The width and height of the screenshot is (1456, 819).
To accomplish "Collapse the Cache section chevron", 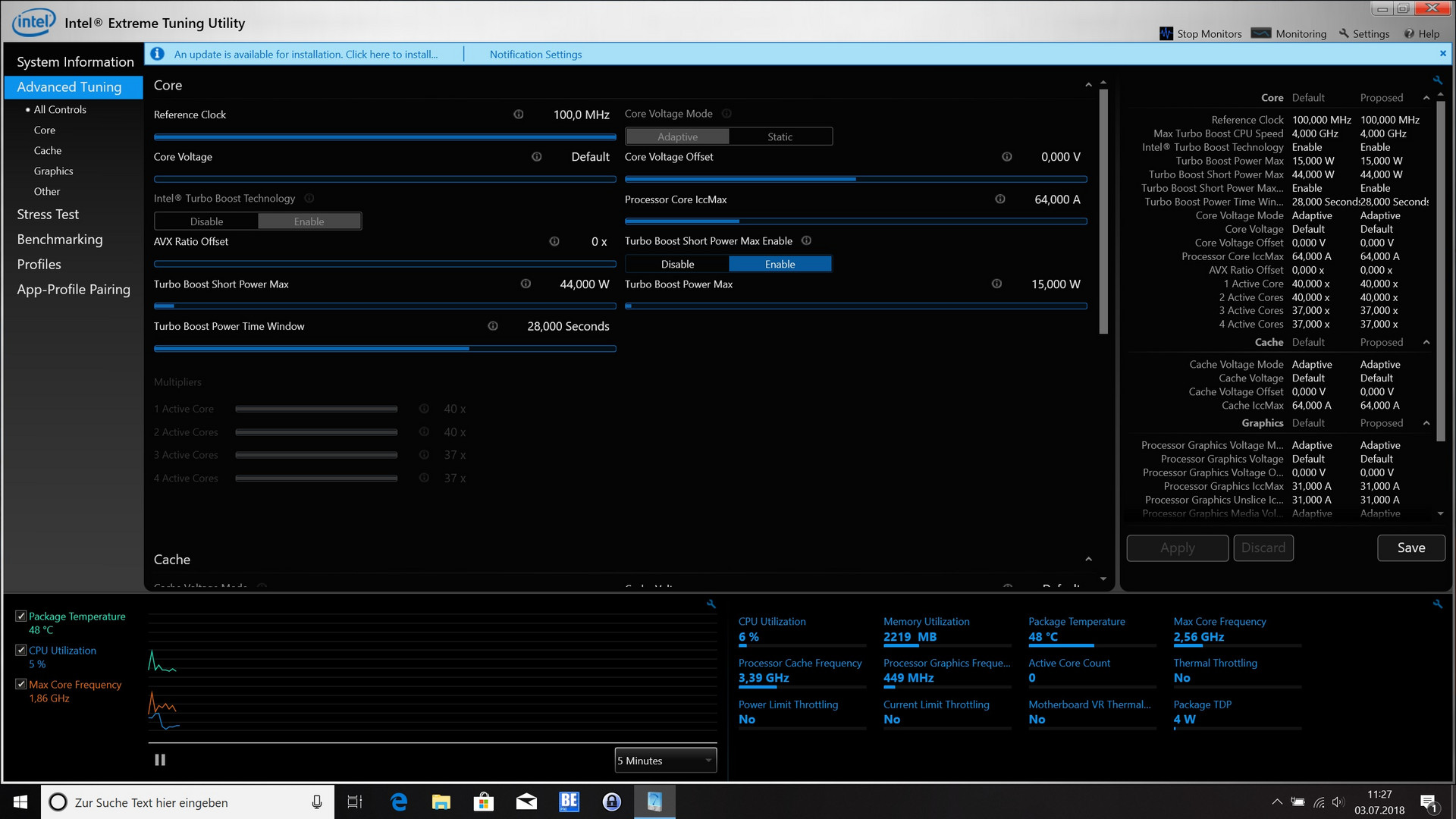I will coord(1088,560).
